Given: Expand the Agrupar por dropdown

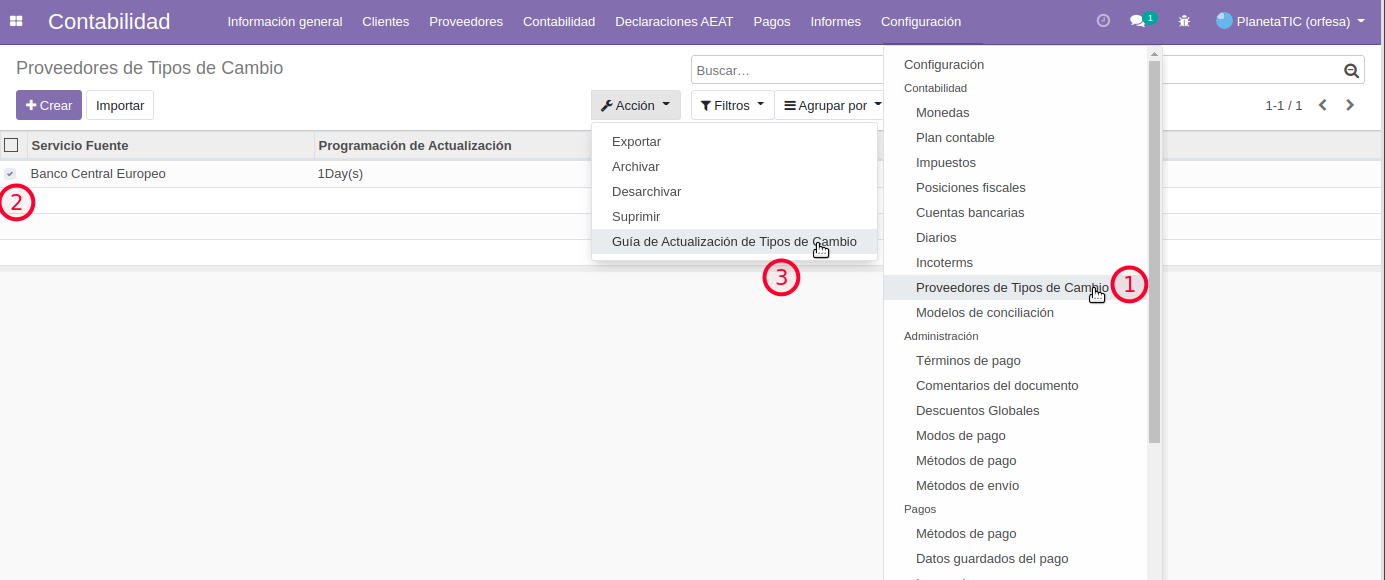Looking at the screenshot, I should point(832,105).
